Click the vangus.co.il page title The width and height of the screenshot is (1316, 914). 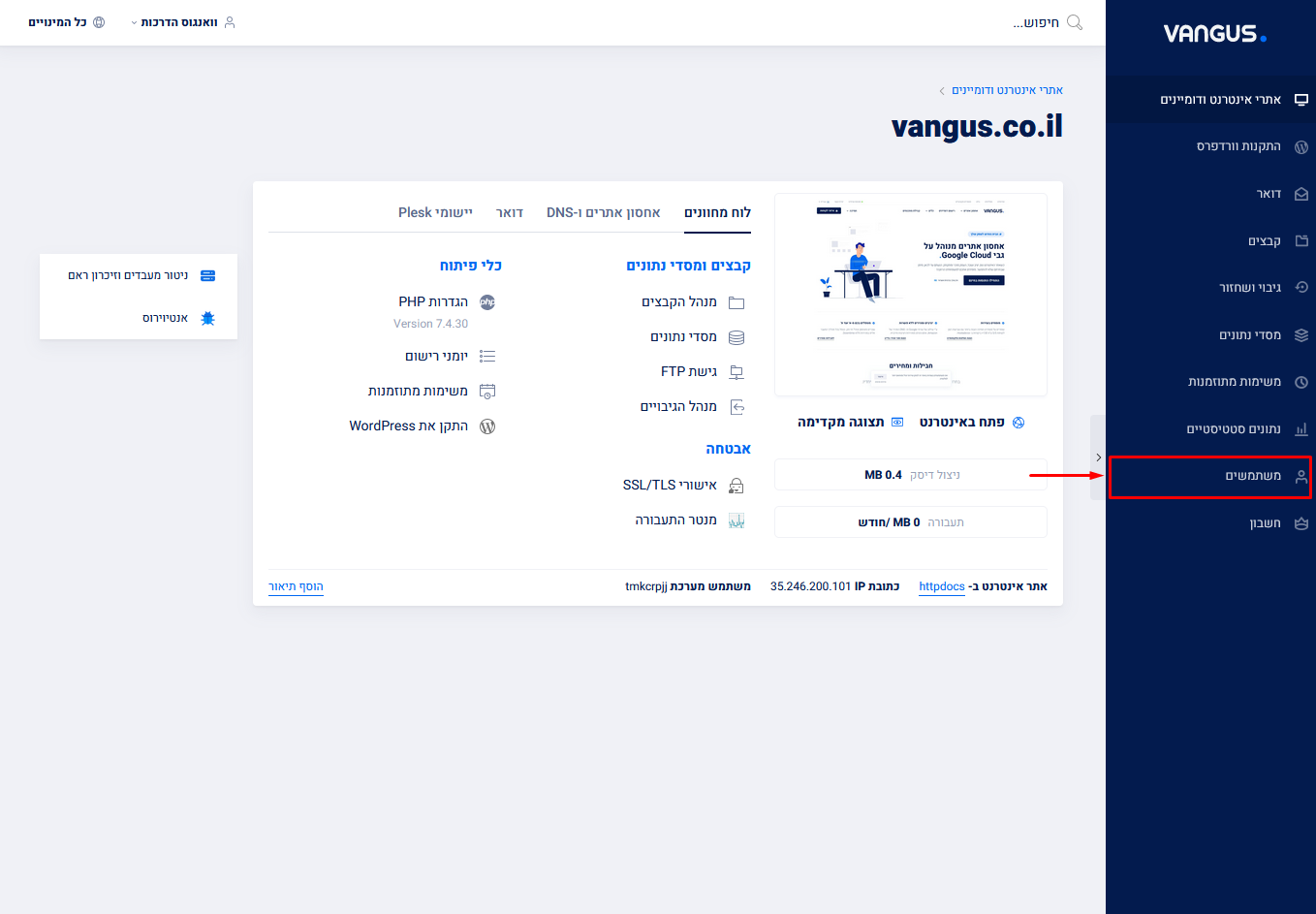977,126
